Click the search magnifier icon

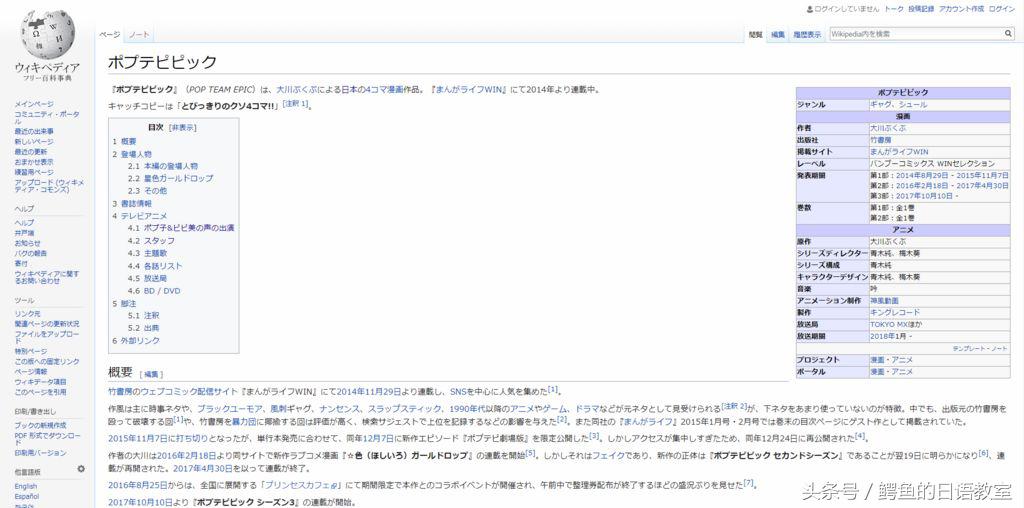click(1008, 33)
